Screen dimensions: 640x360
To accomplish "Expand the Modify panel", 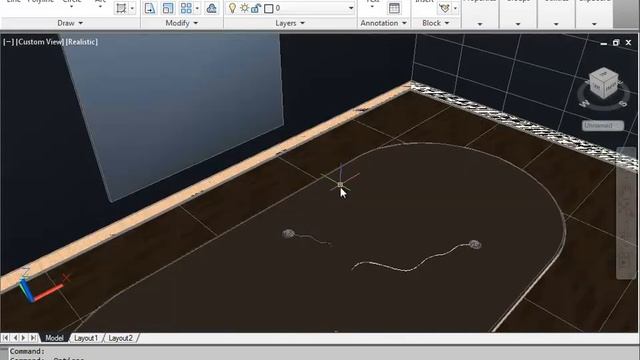I will (182, 23).
